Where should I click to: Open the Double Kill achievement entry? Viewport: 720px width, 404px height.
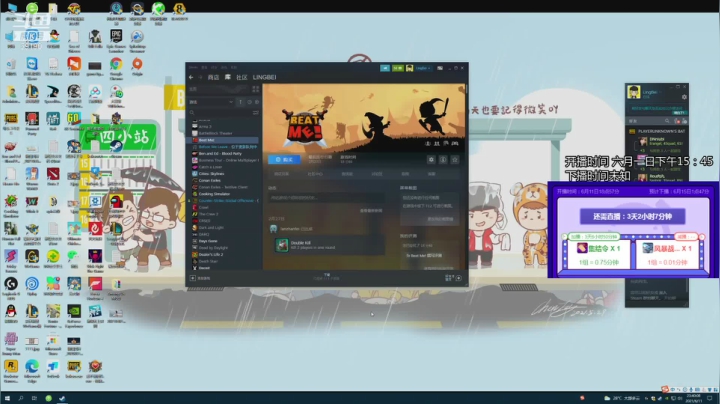(x=329, y=245)
